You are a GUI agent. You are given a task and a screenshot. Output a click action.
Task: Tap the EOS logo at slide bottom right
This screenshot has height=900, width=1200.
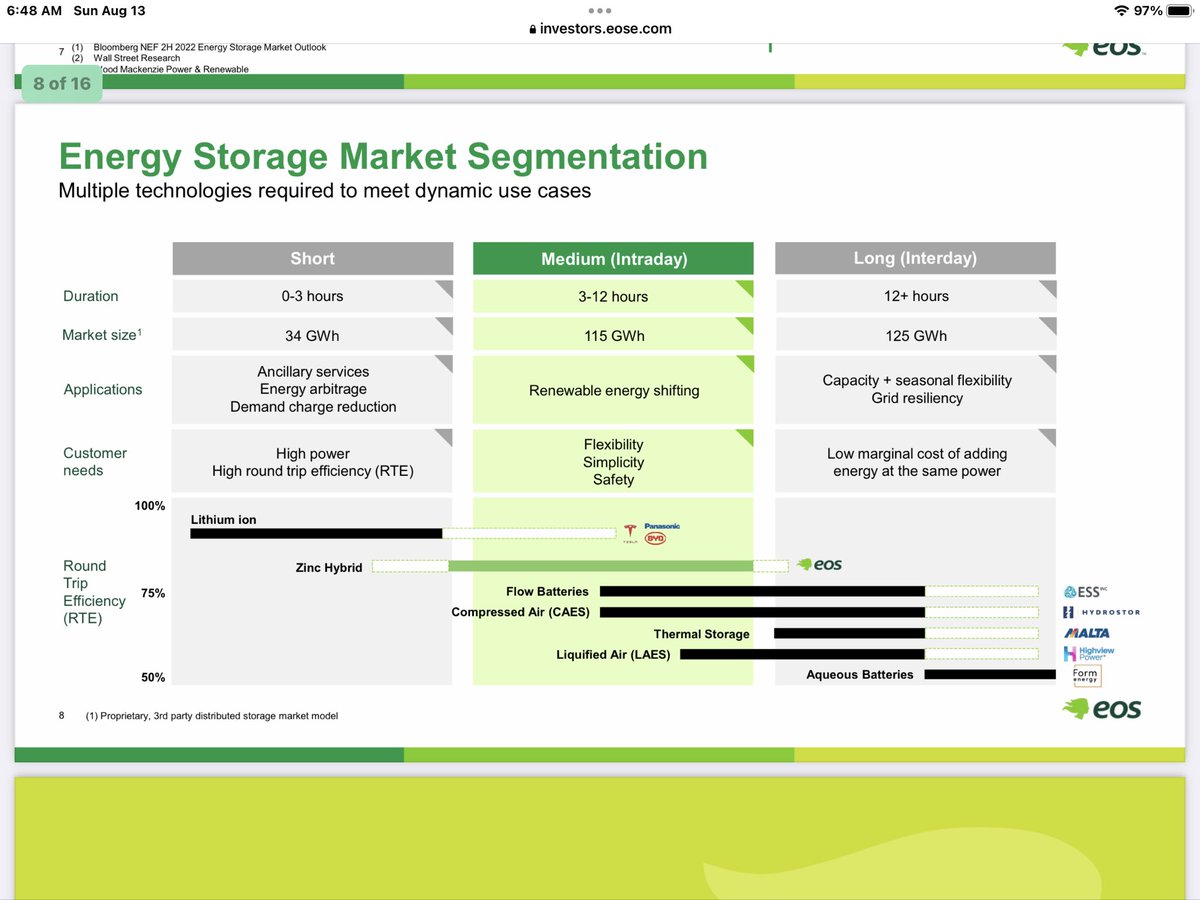tap(1101, 709)
